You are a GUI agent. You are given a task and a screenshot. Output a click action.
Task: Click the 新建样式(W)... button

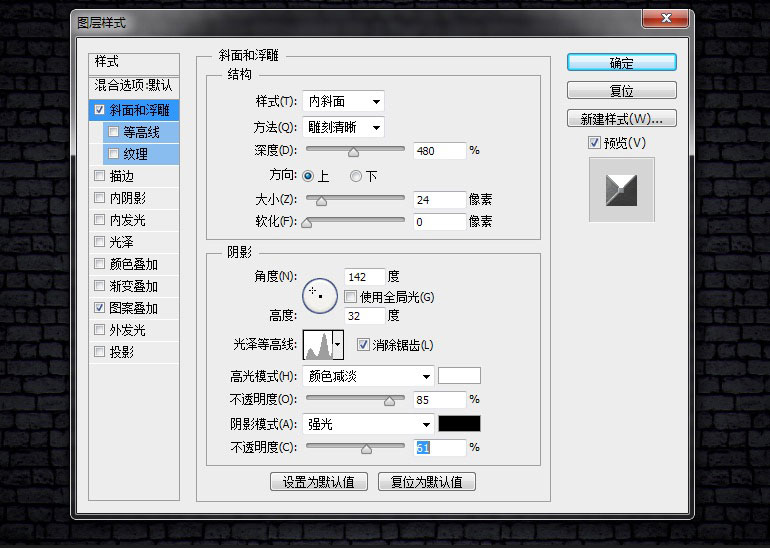click(621, 119)
